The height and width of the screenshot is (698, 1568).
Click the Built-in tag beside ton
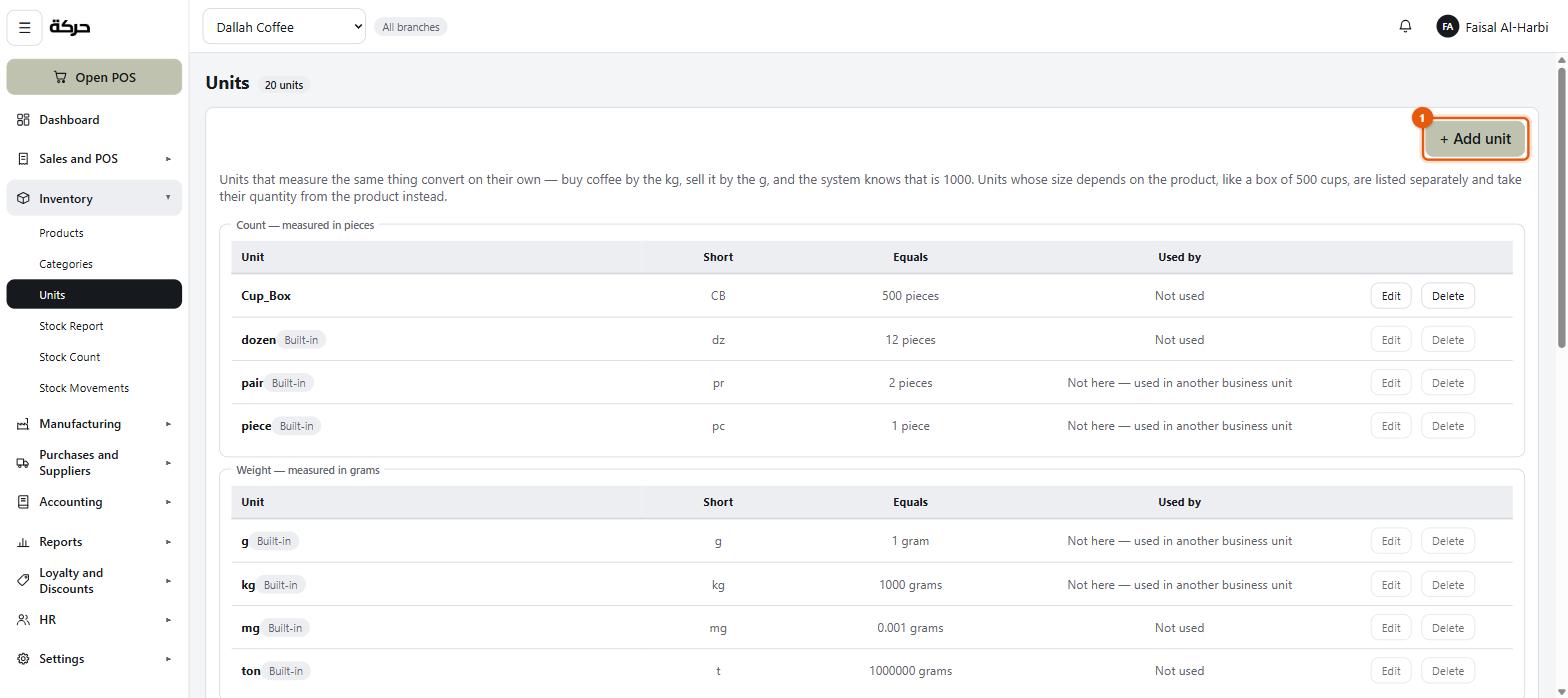(x=286, y=671)
